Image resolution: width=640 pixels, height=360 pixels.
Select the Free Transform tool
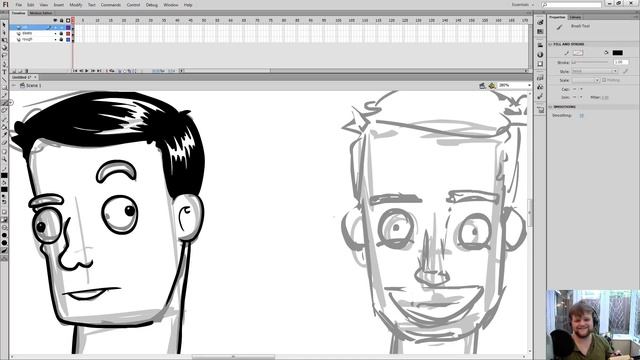click(4, 40)
